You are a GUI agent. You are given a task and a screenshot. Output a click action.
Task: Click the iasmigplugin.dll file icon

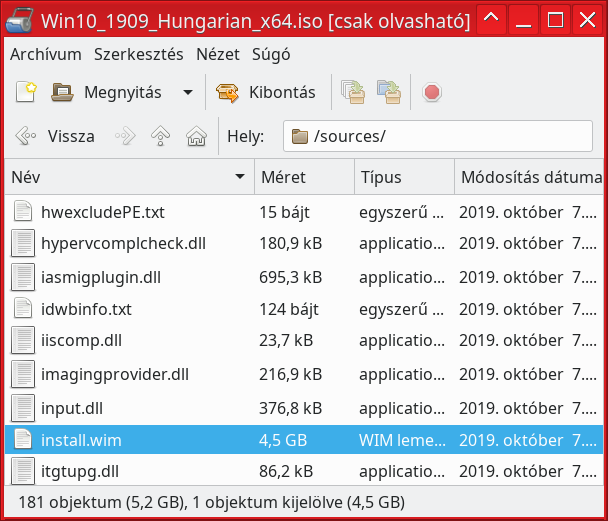coord(23,277)
